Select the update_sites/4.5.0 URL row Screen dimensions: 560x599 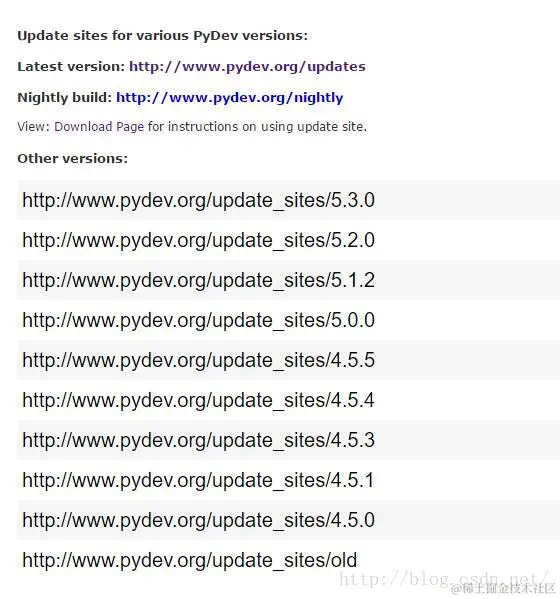288,520
